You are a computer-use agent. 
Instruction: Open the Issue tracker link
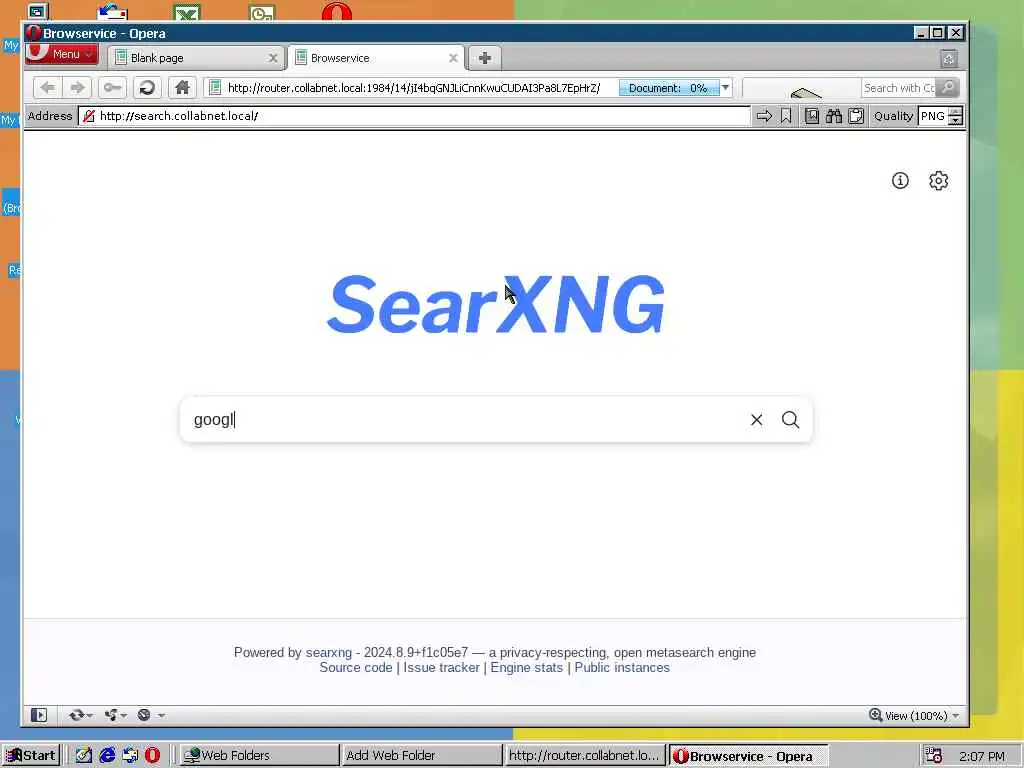click(x=441, y=667)
